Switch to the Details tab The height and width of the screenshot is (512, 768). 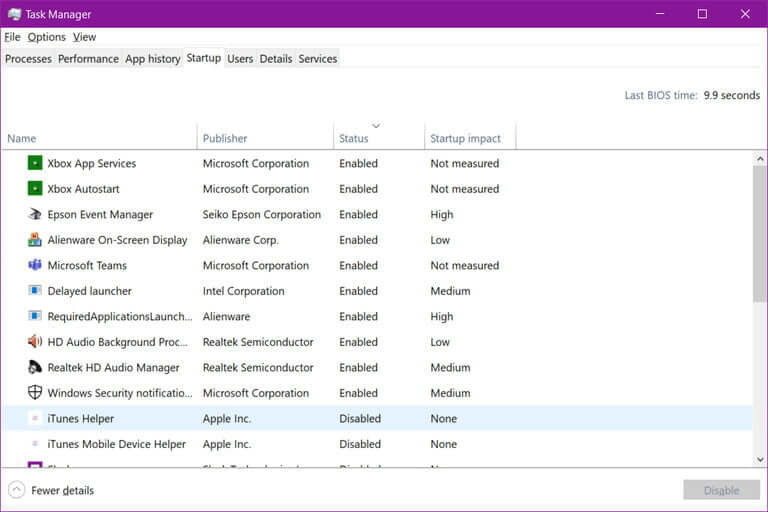276,59
